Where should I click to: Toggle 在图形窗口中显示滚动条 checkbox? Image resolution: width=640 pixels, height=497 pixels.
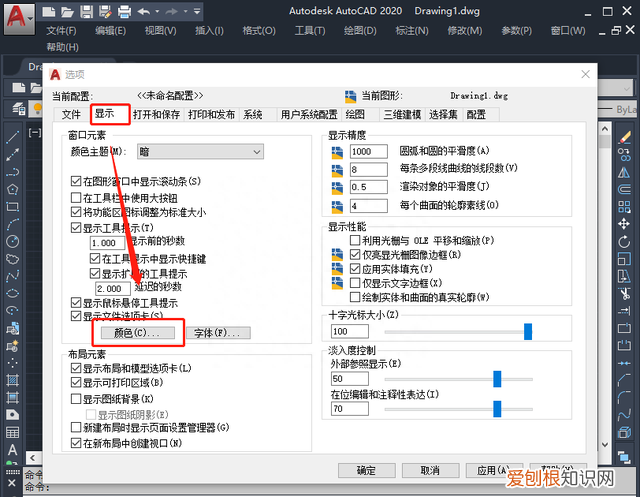[x=76, y=181]
